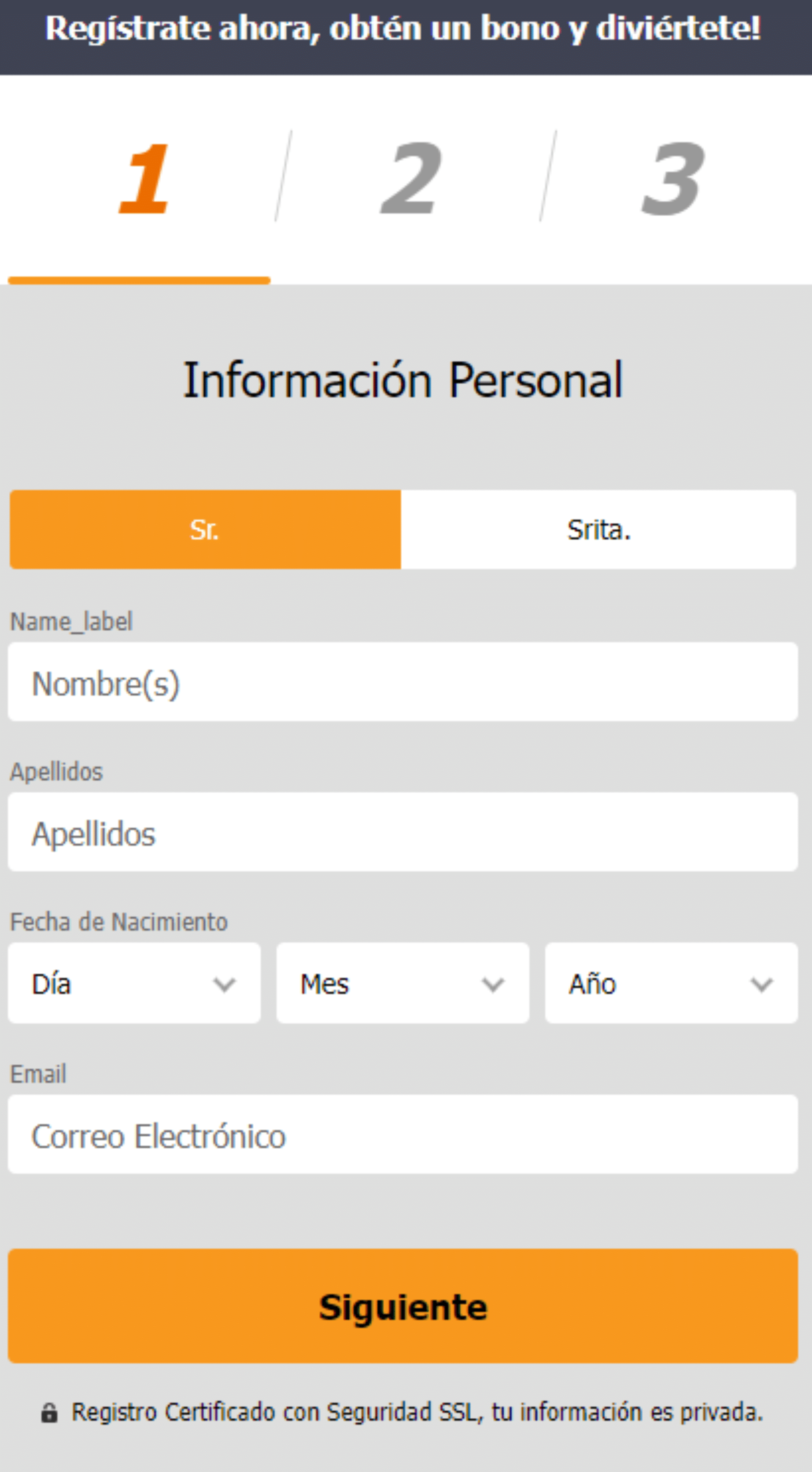Click the Apellidos input field
Screen dimensions: 812x1472
(x=402, y=832)
